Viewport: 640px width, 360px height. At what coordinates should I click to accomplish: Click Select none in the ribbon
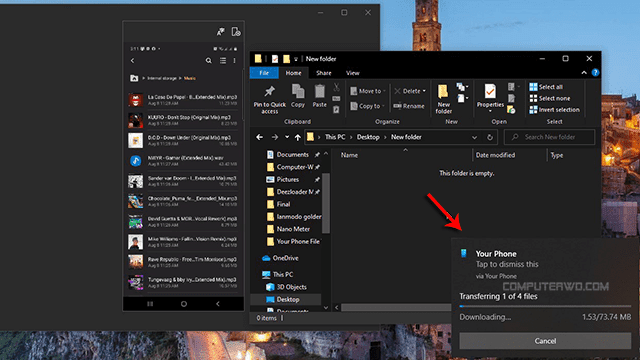click(549, 98)
